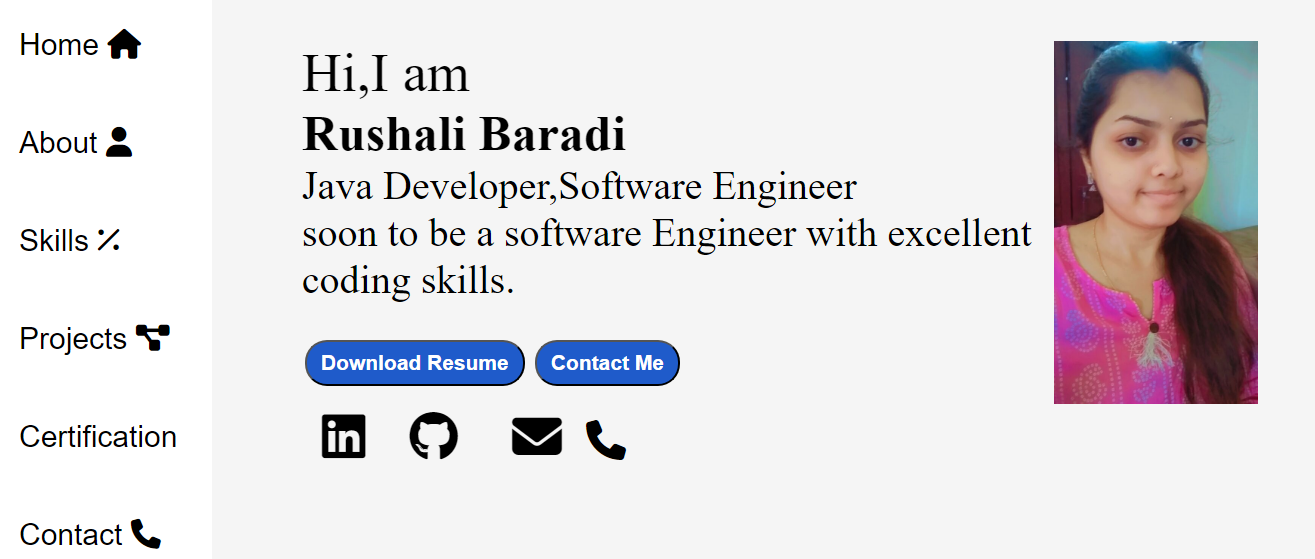This screenshot has height=559, width=1315.
Task: Select Contact in the sidebar menu
Action: point(71,535)
